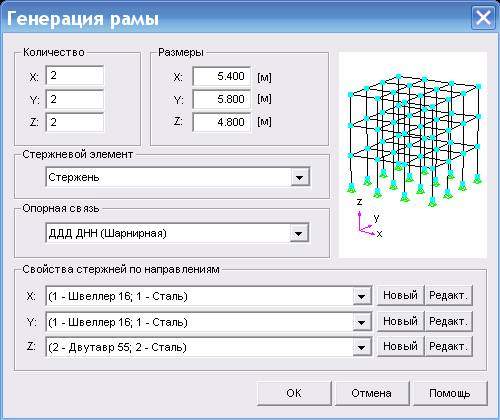This screenshot has width=500, height=420.
Task: Expand the Z direction properties dropdown arrow
Action: pos(362,347)
